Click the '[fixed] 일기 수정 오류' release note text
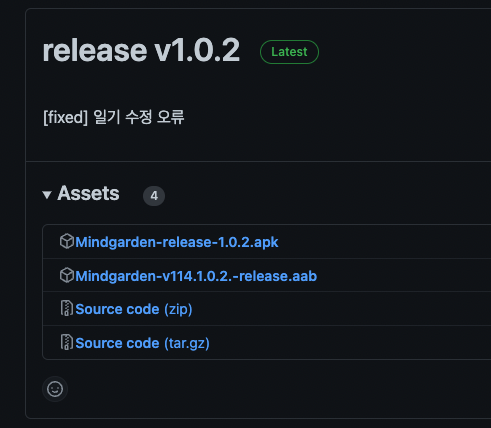The image size is (491, 428). (x=114, y=117)
